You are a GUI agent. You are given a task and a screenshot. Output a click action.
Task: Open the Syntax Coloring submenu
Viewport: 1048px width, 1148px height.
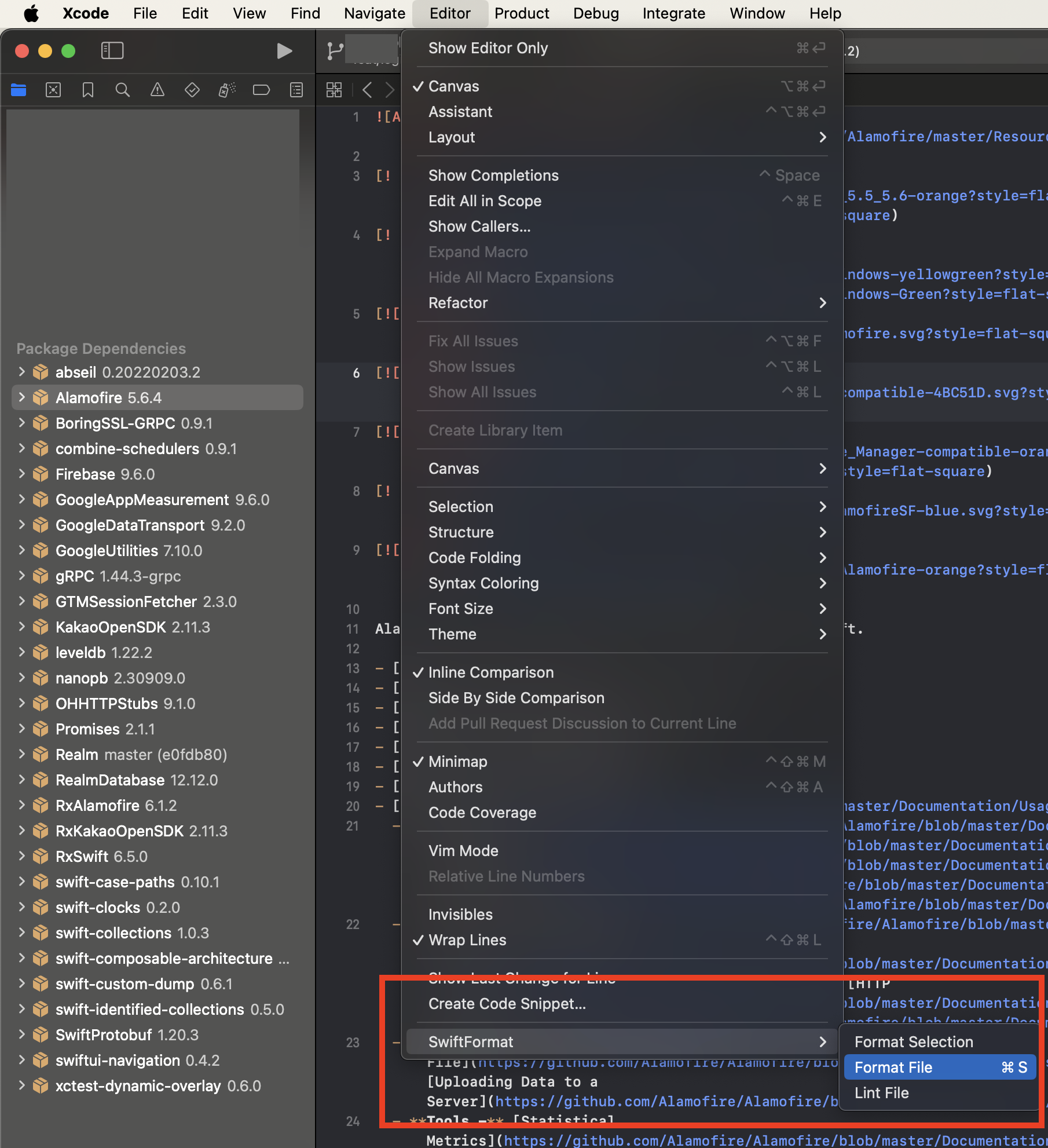[622, 583]
